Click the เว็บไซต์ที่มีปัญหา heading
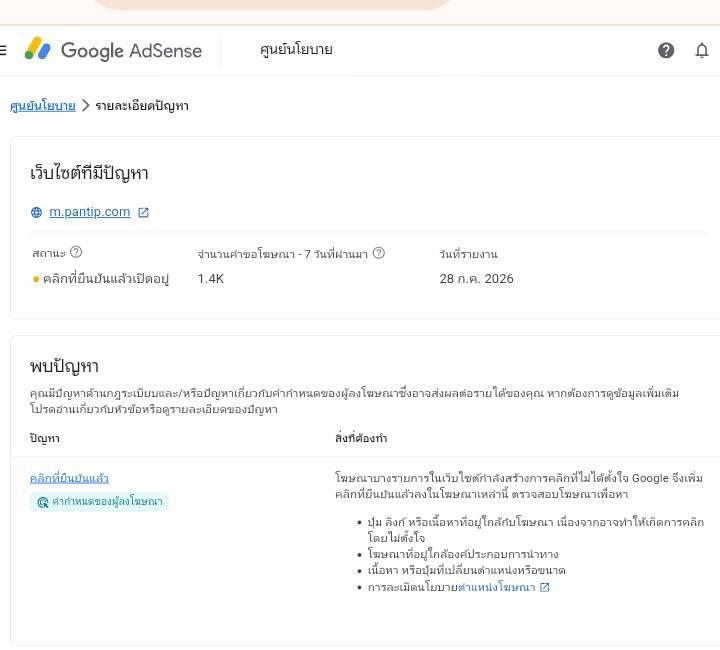Image resolution: width=720 pixels, height=650 pixels. [x=89, y=174]
